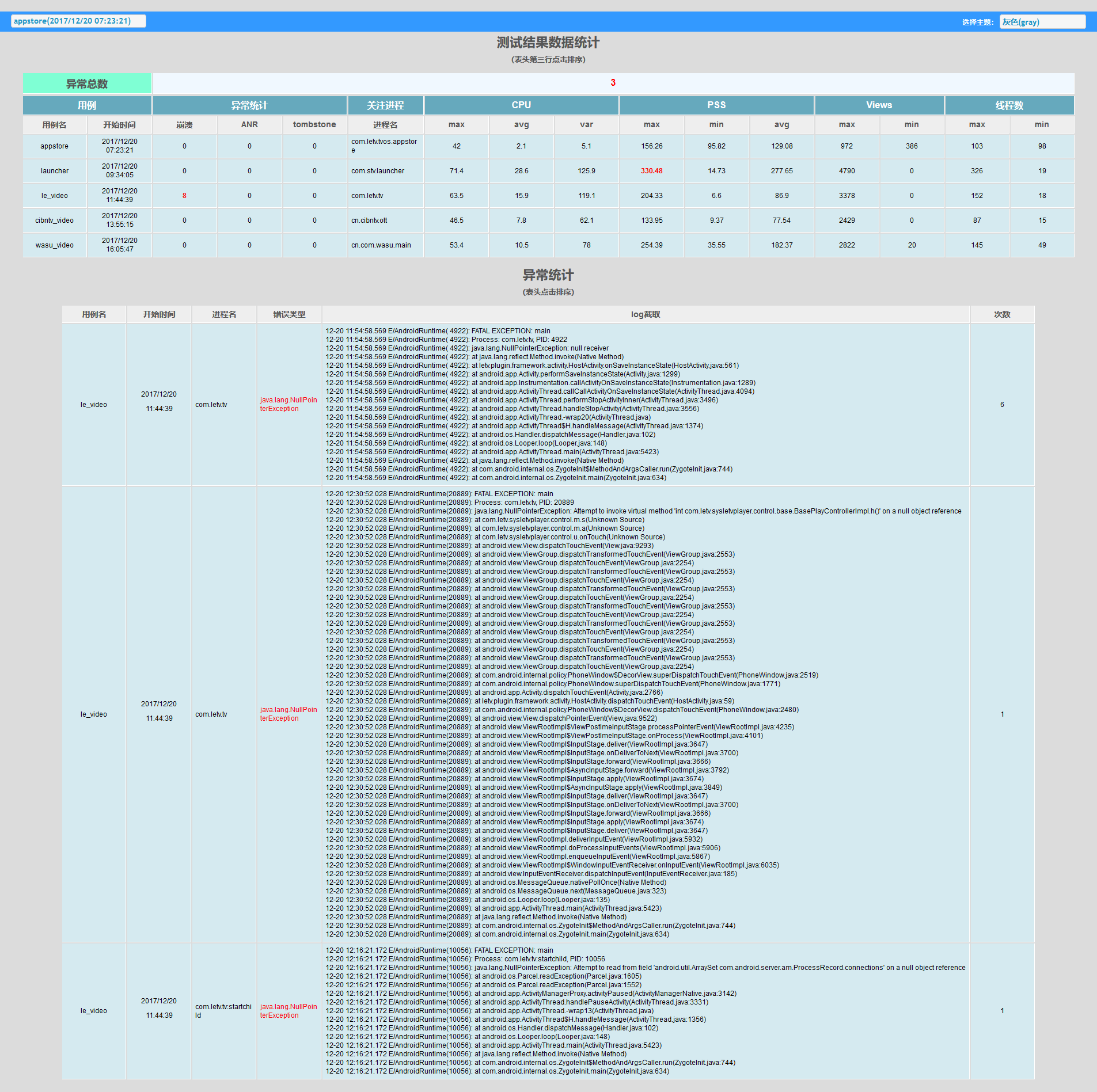Click the red crash count 8
The height and width of the screenshot is (1092, 1097).
[184, 196]
